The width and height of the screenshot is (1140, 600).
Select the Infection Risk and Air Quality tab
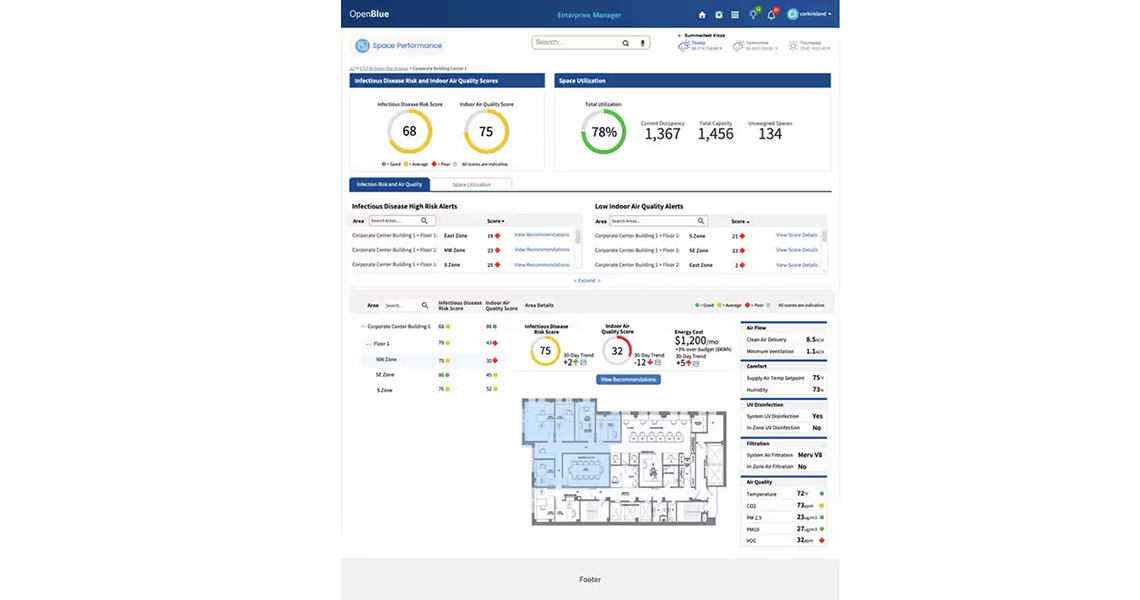[x=389, y=184]
